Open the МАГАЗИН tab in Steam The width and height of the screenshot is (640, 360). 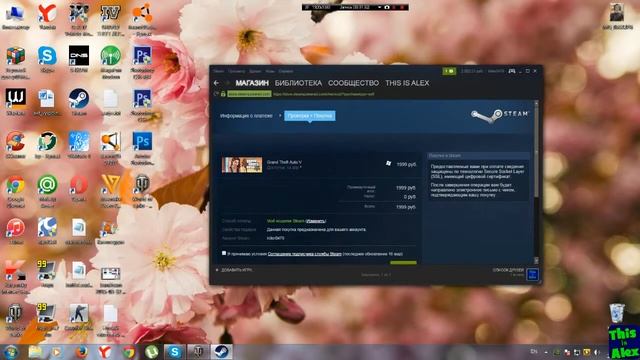(252, 83)
